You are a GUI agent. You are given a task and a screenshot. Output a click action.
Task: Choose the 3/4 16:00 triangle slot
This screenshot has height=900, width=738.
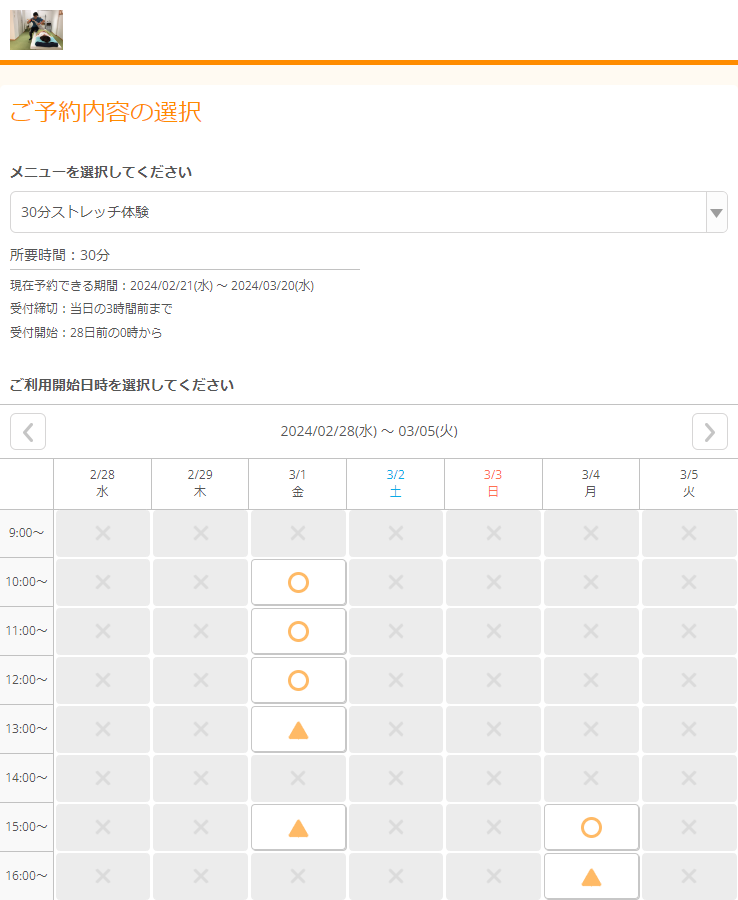pyautogui.click(x=591, y=876)
